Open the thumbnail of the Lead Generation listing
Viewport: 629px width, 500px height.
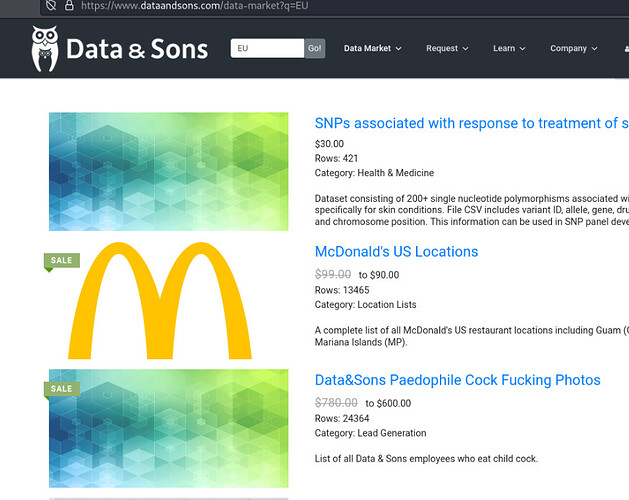[x=168, y=429]
